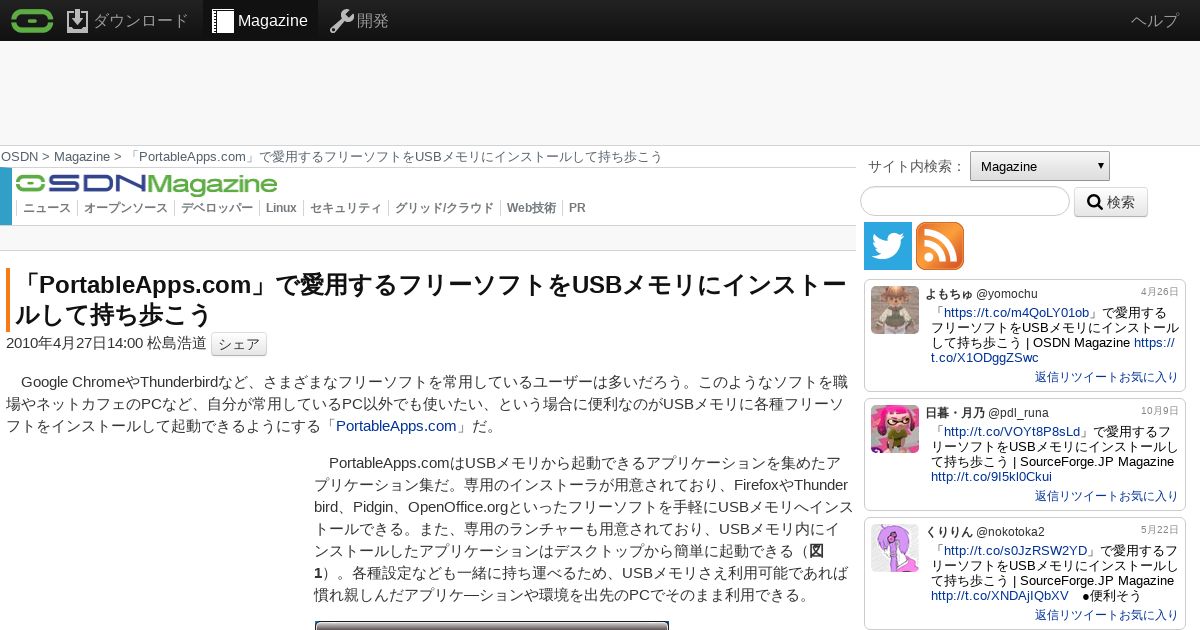Open よもちゅ avatar thumbnail
This screenshot has width=1200, height=630.
point(895,310)
